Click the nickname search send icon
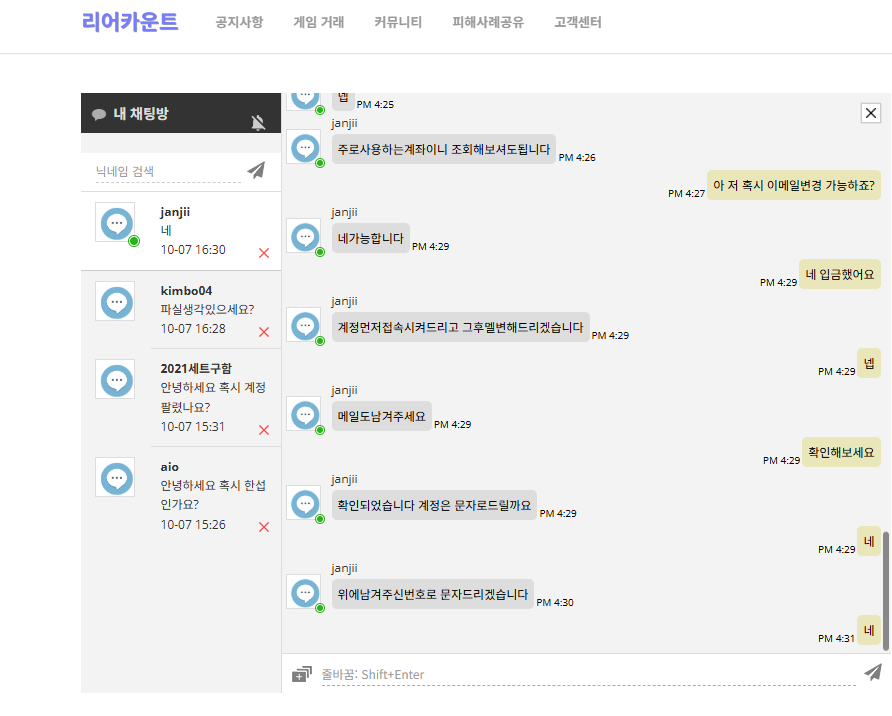Image resolution: width=892 pixels, height=716 pixels. (x=257, y=170)
